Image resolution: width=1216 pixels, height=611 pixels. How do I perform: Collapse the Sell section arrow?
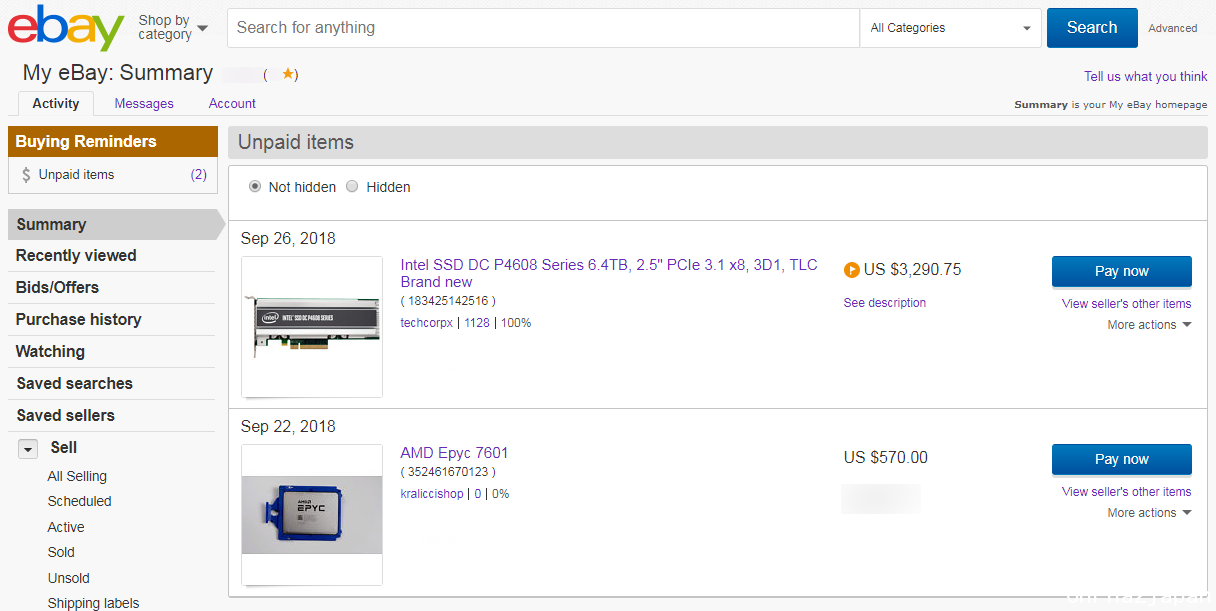click(28, 449)
